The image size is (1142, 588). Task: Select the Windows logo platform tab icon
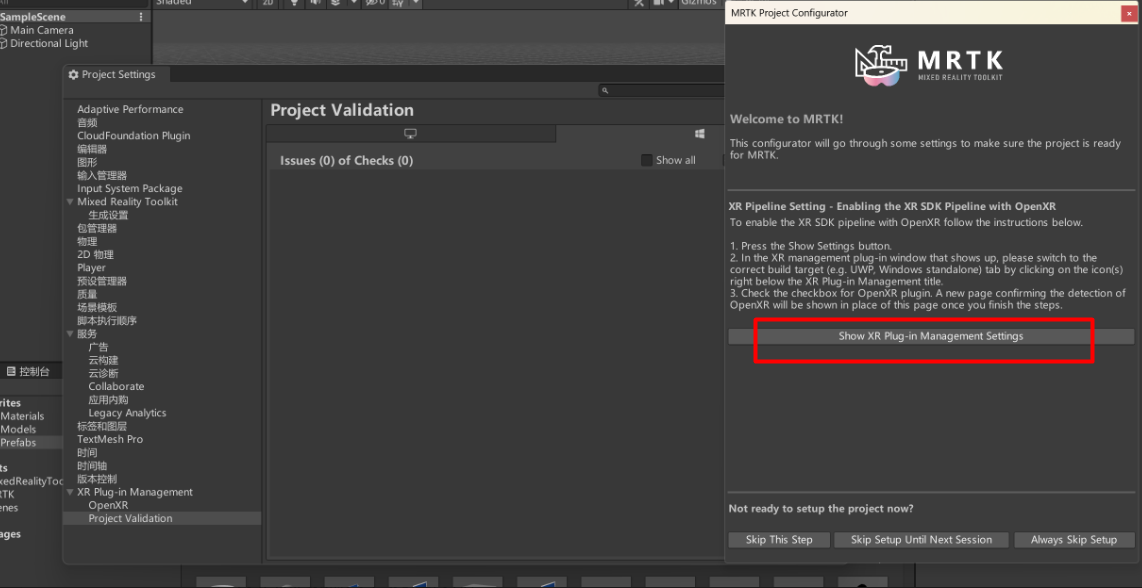pos(699,134)
